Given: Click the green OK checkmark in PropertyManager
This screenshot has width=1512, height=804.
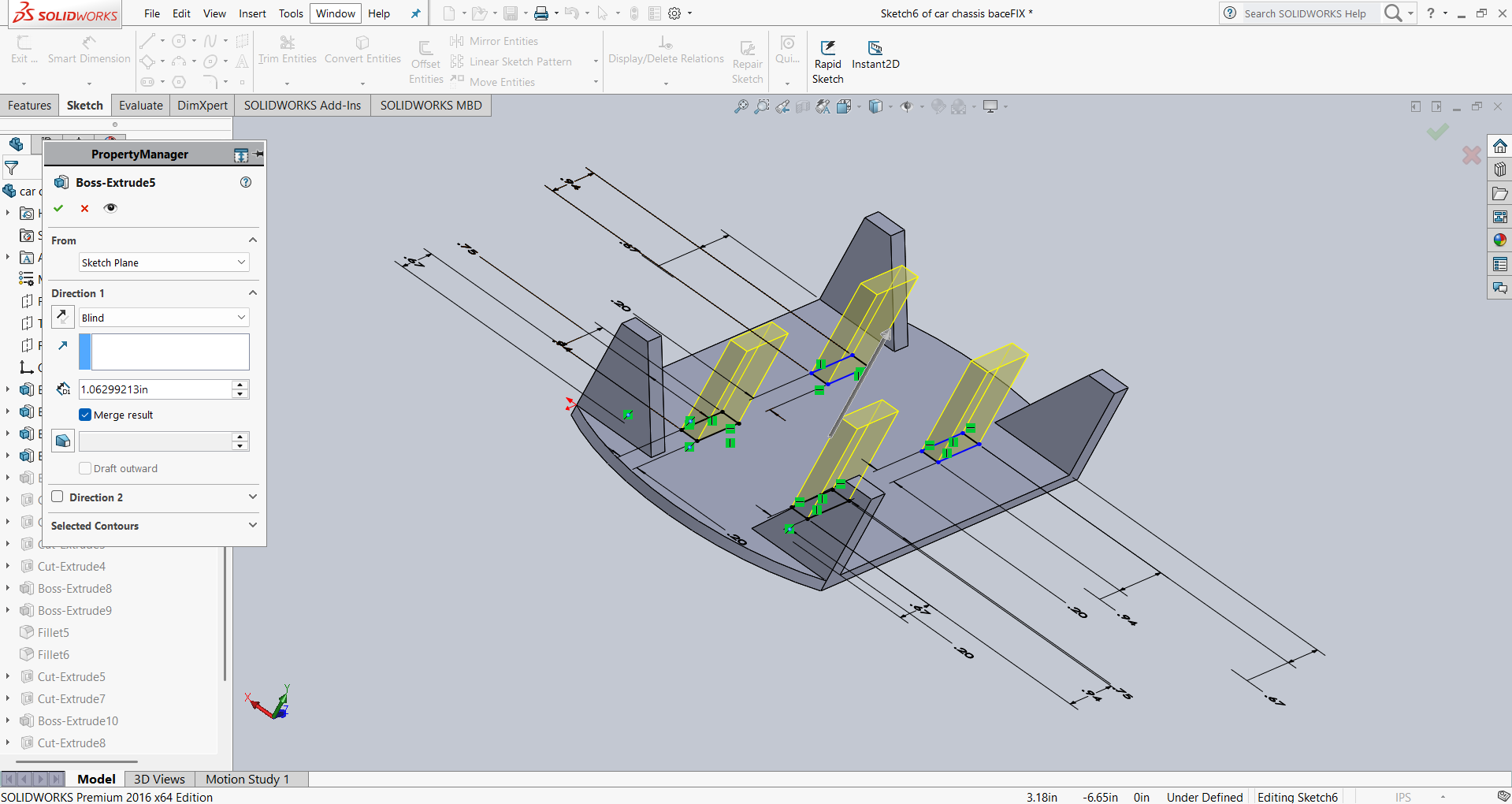Looking at the screenshot, I should 58,208.
